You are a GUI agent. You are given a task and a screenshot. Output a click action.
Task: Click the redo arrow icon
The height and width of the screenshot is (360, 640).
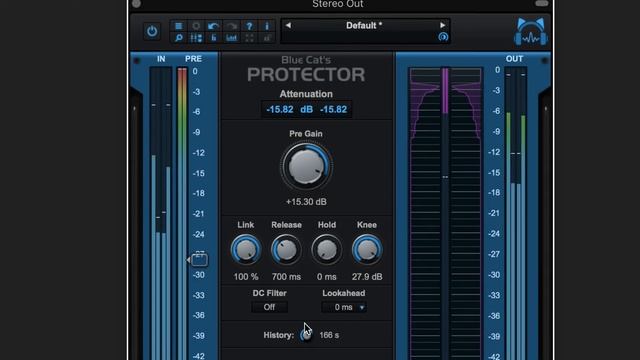click(231, 26)
